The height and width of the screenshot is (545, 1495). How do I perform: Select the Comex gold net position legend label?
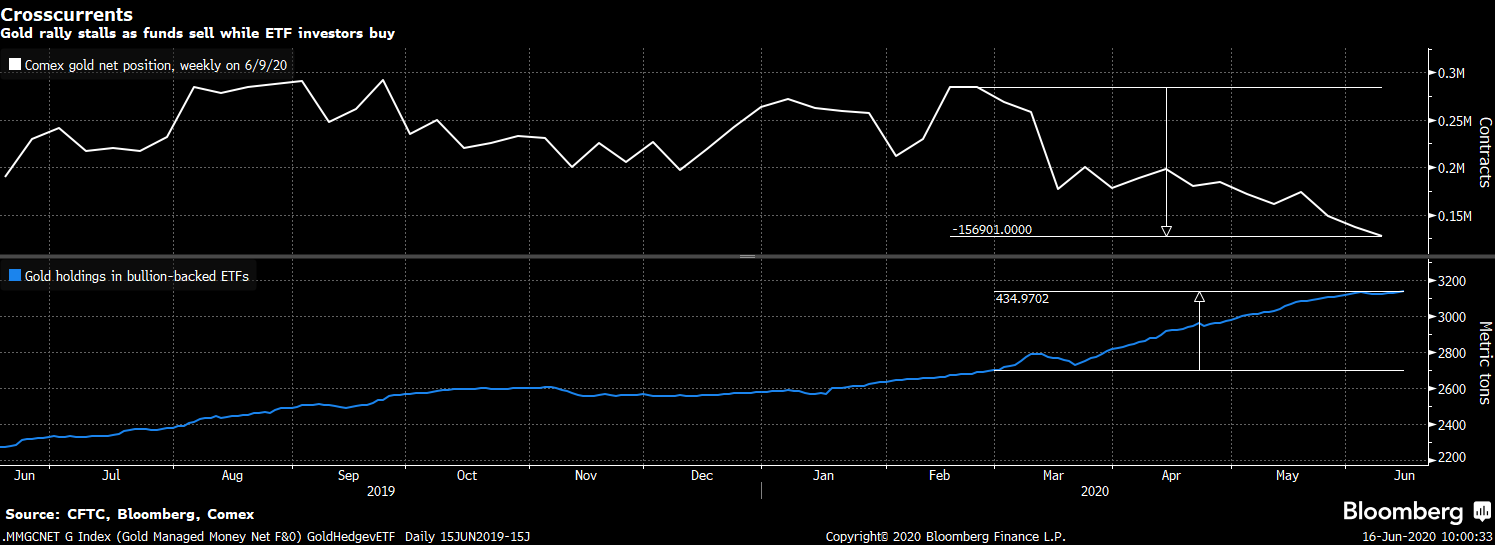pos(157,65)
